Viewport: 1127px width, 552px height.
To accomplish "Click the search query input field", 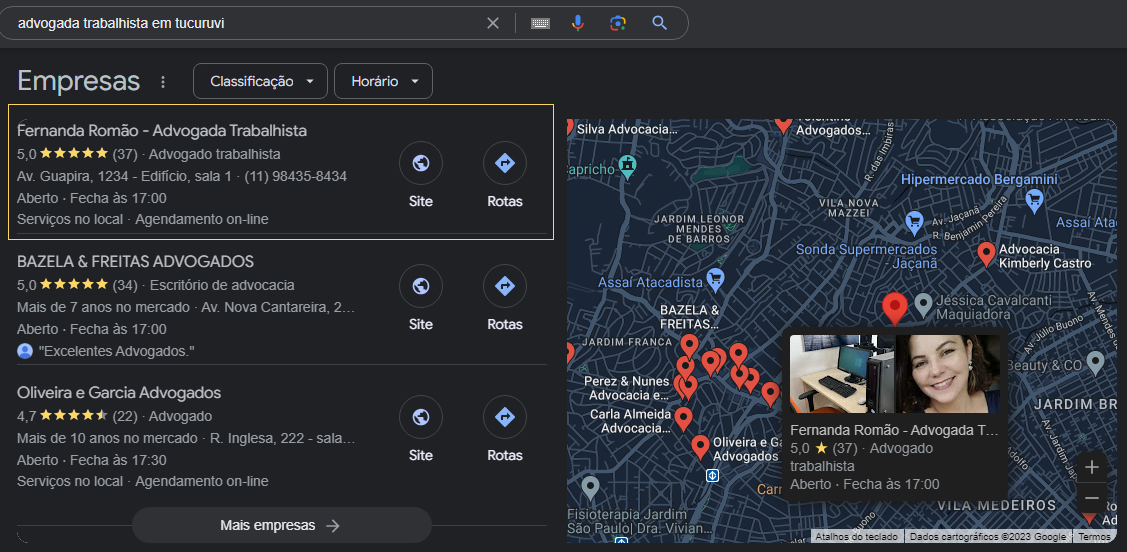I will [x=244, y=23].
